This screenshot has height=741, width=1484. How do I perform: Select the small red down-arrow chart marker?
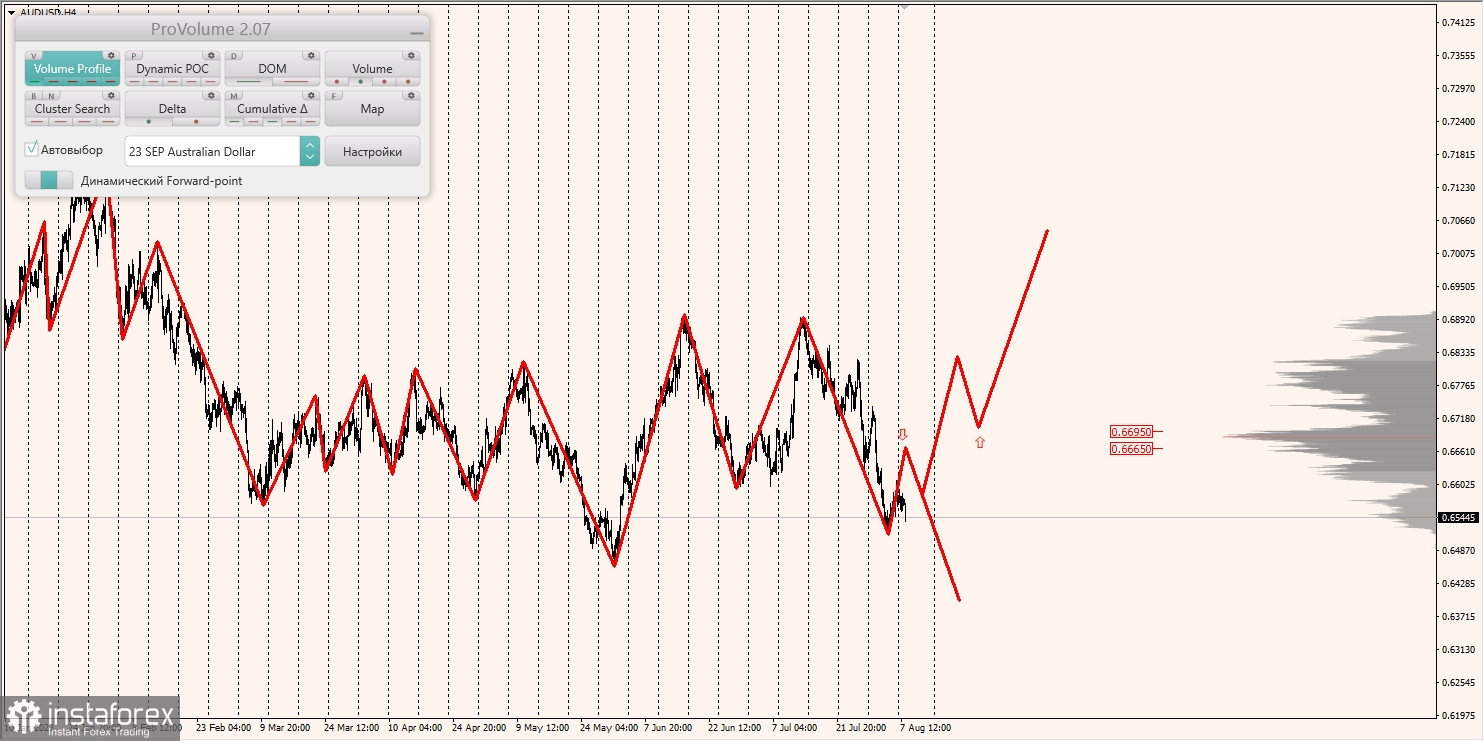[x=903, y=434]
